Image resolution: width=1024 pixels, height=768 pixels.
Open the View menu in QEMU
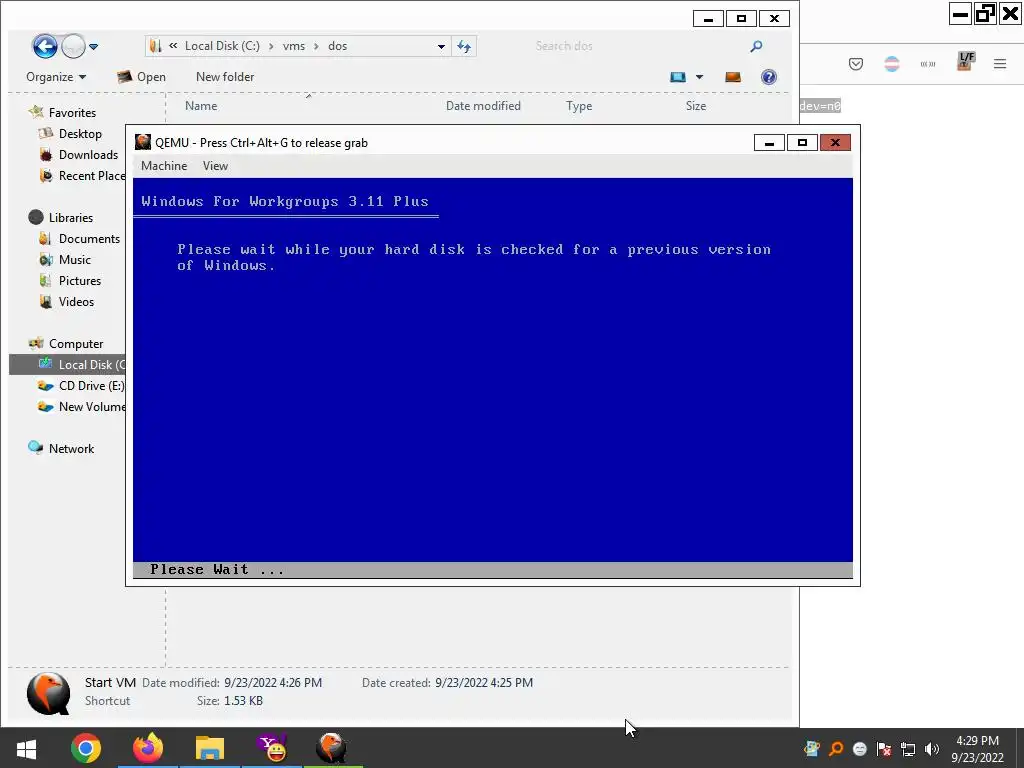pos(215,166)
